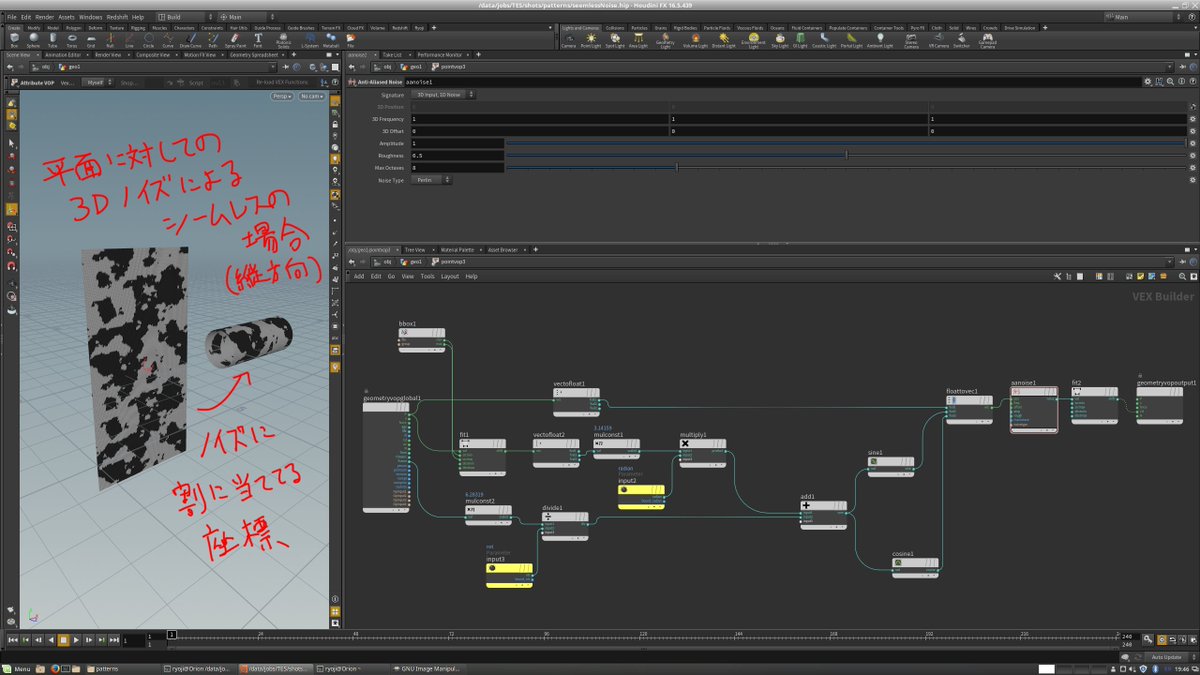Select the Torus shelf tool

(71, 40)
